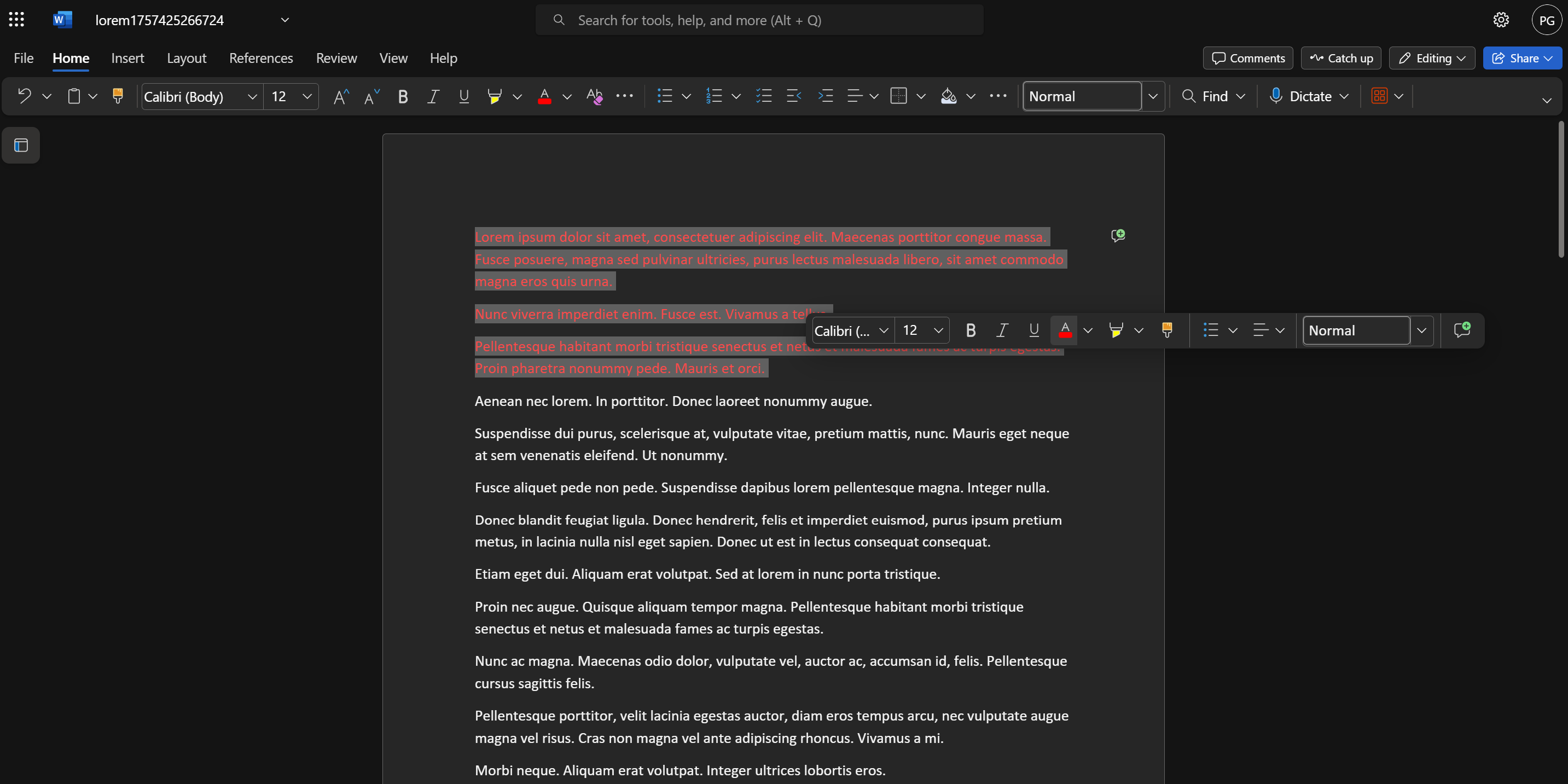Toggle Bold in the ribbon
Image resolution: width=1568 pixels, height=784 pixels.
point(402,96)
